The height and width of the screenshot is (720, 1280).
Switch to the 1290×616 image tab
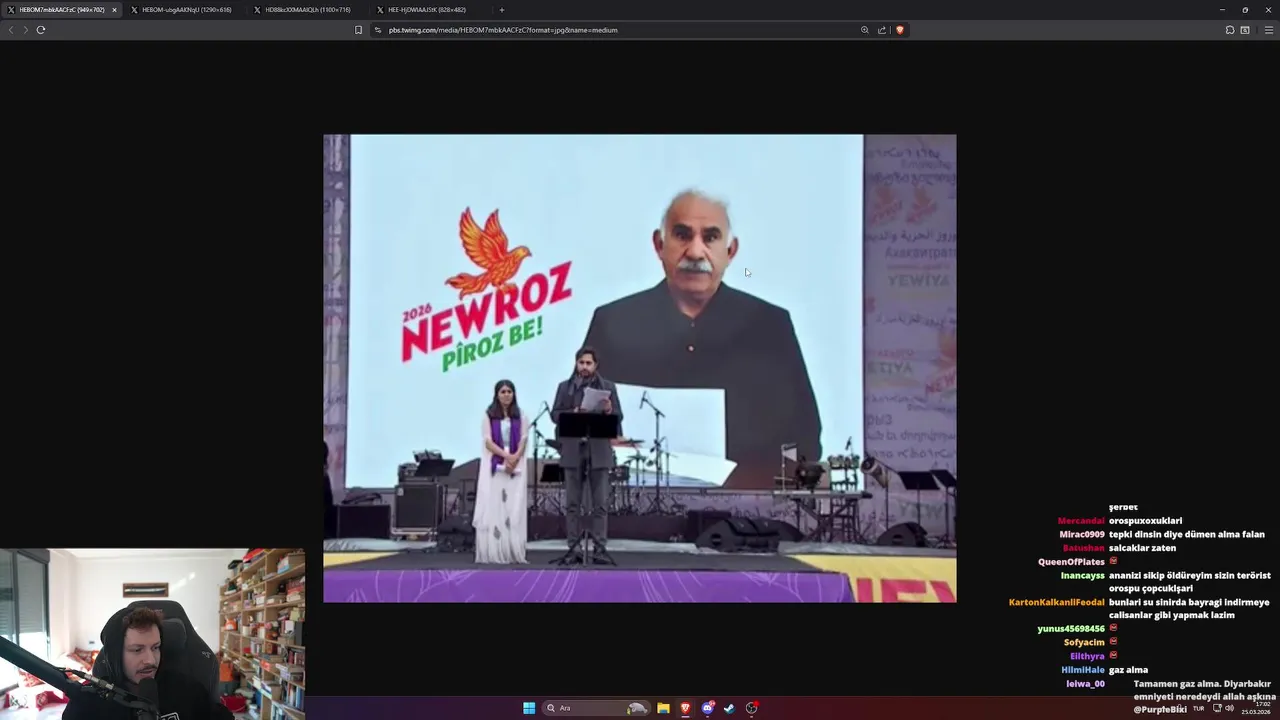point(186,10)
